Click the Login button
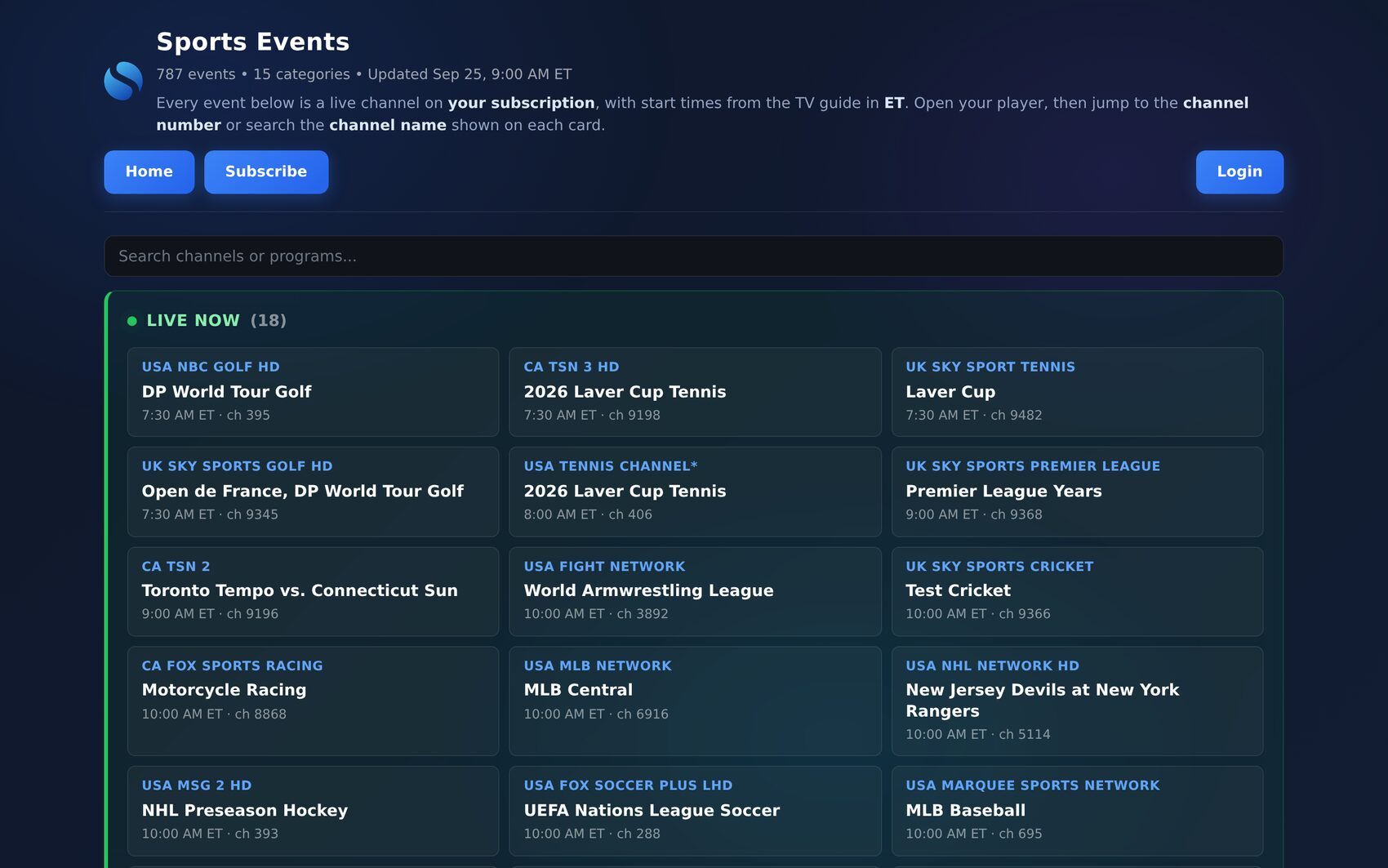This screenshot has height=868, width=1388. tap(1239, 171)
